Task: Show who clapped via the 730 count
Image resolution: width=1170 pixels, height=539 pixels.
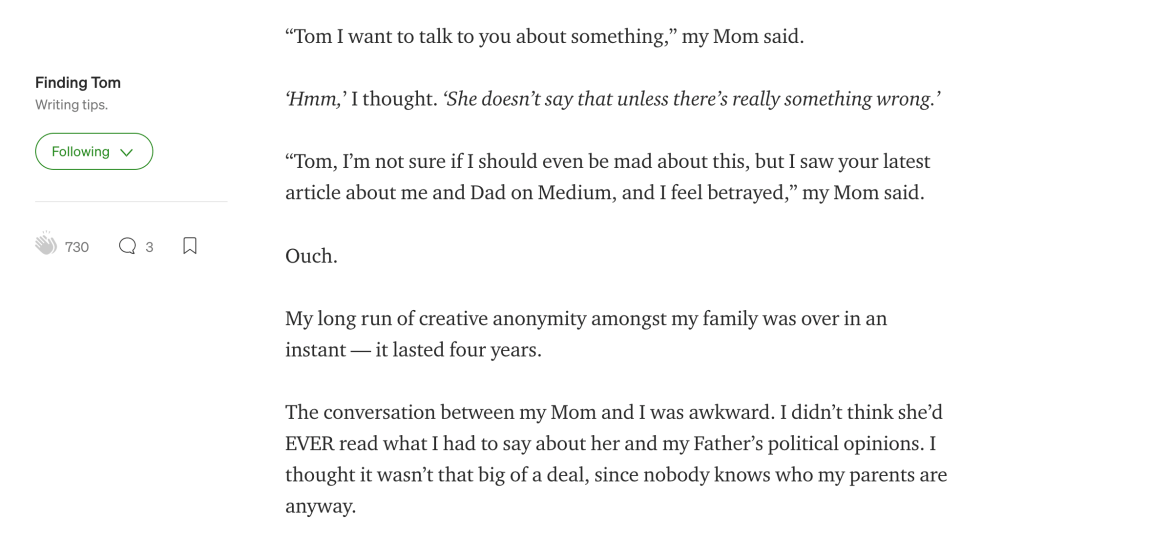Action: (77, 247)
